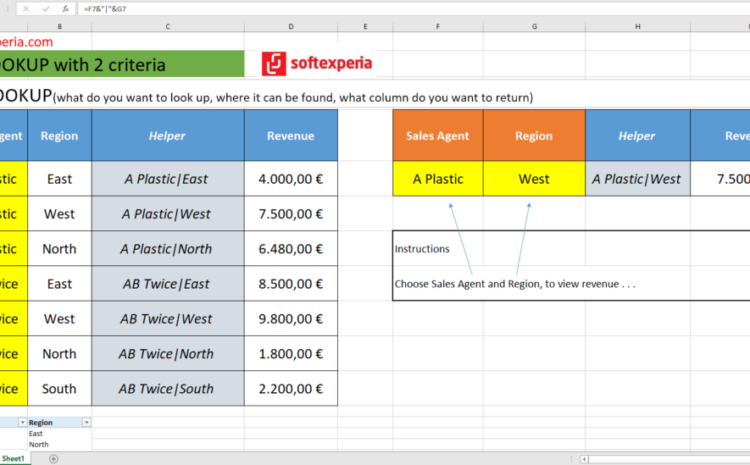Select the orange Sales Agent header

438,135
